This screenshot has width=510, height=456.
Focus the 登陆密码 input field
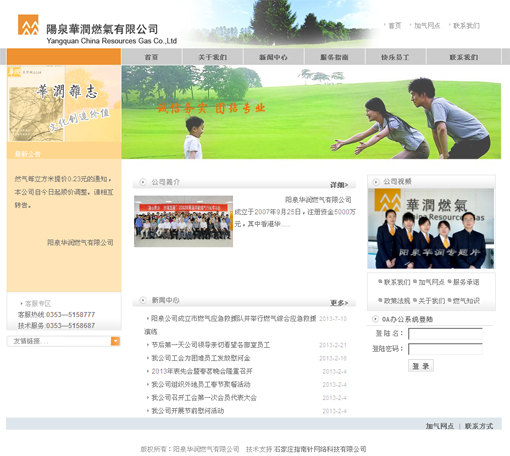click(x=445, y=349)
